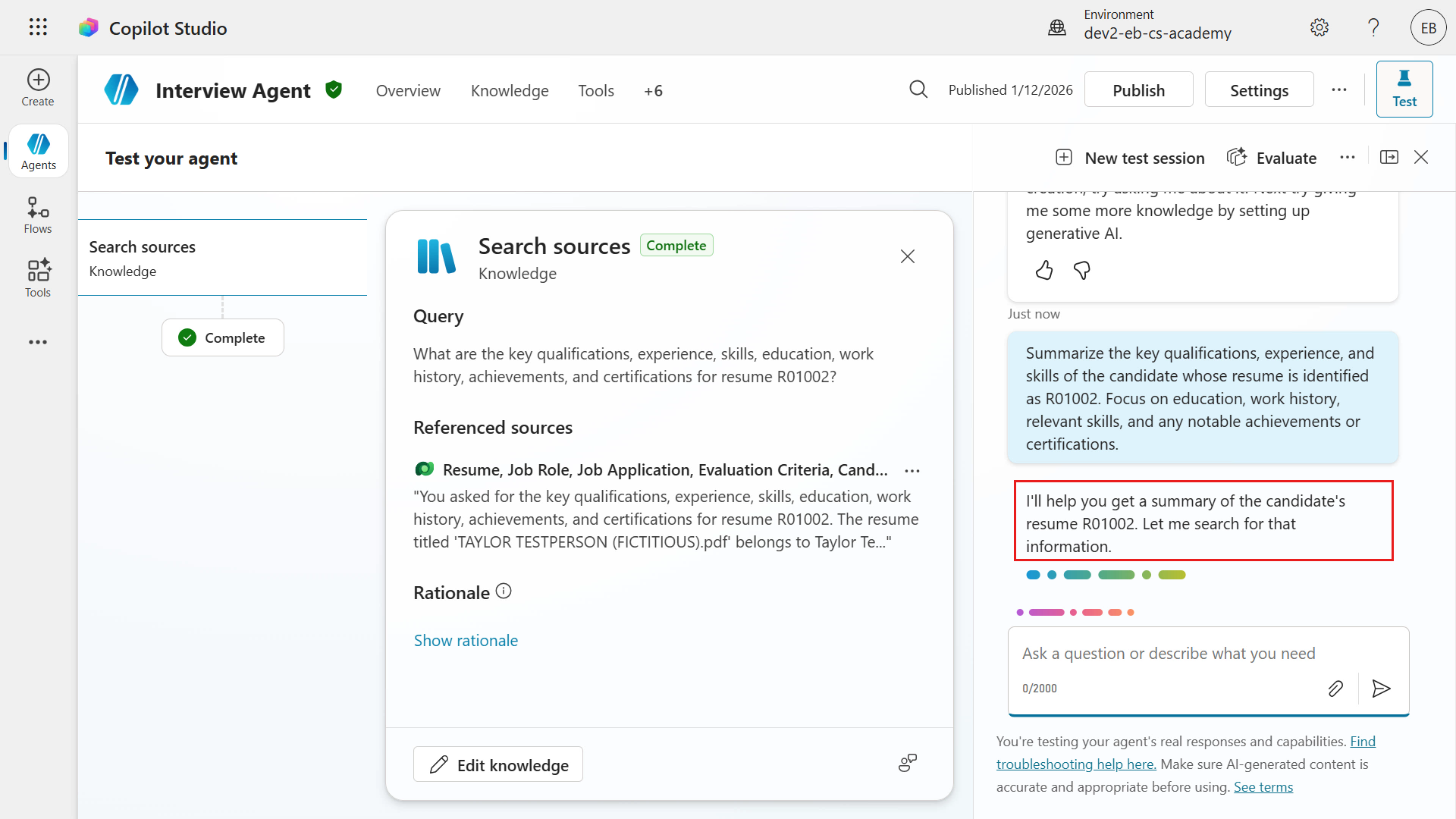Open the app launcher waffle icon
1456x819 pixels.
[38, 28]
